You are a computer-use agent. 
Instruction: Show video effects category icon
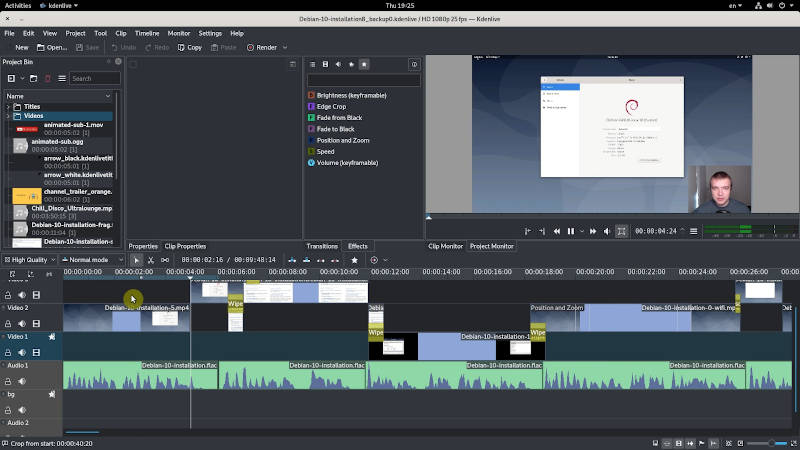coord(326,64)
